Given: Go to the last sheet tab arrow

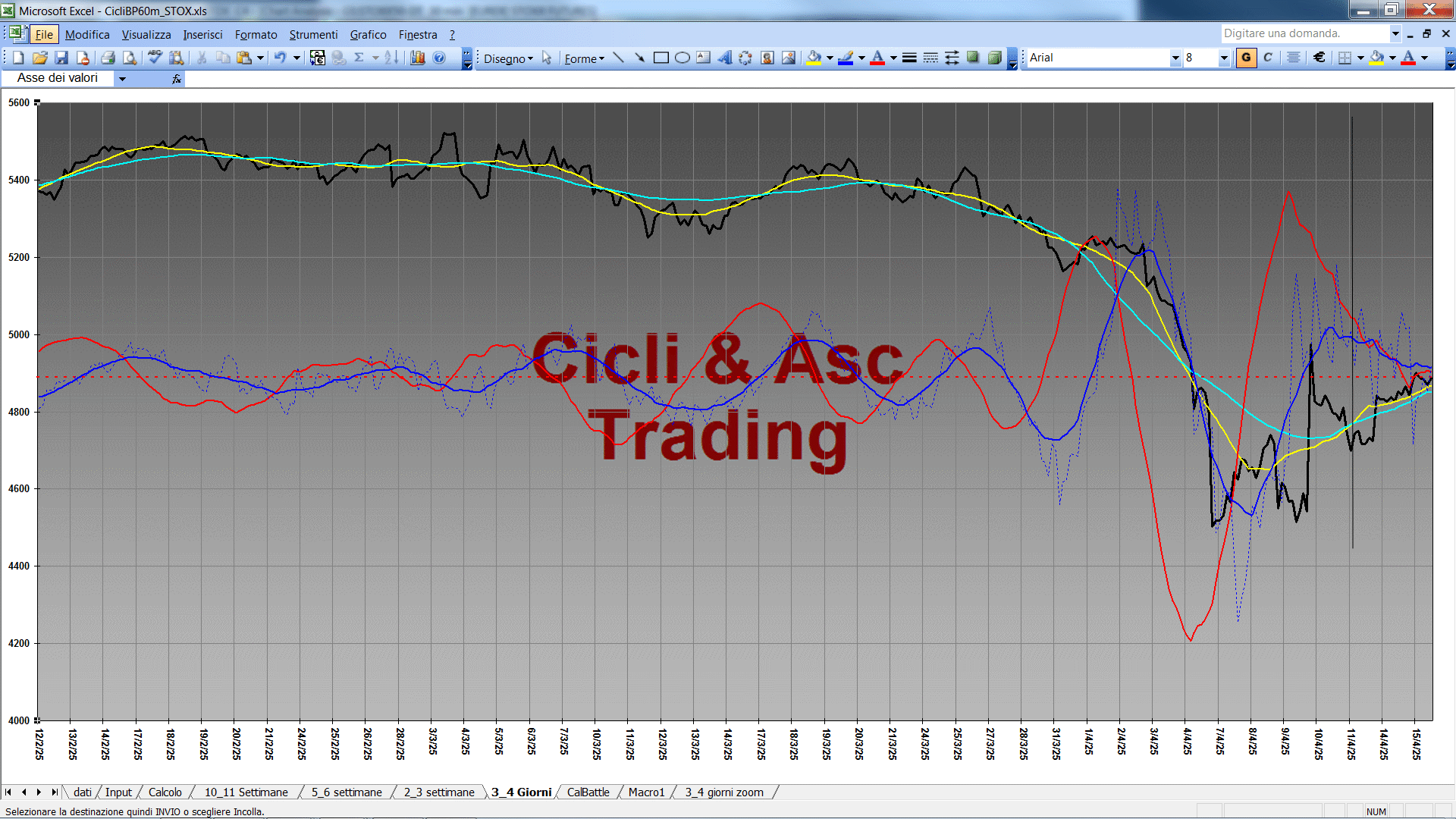Looking at the screenshot, I should coord(54,792).
